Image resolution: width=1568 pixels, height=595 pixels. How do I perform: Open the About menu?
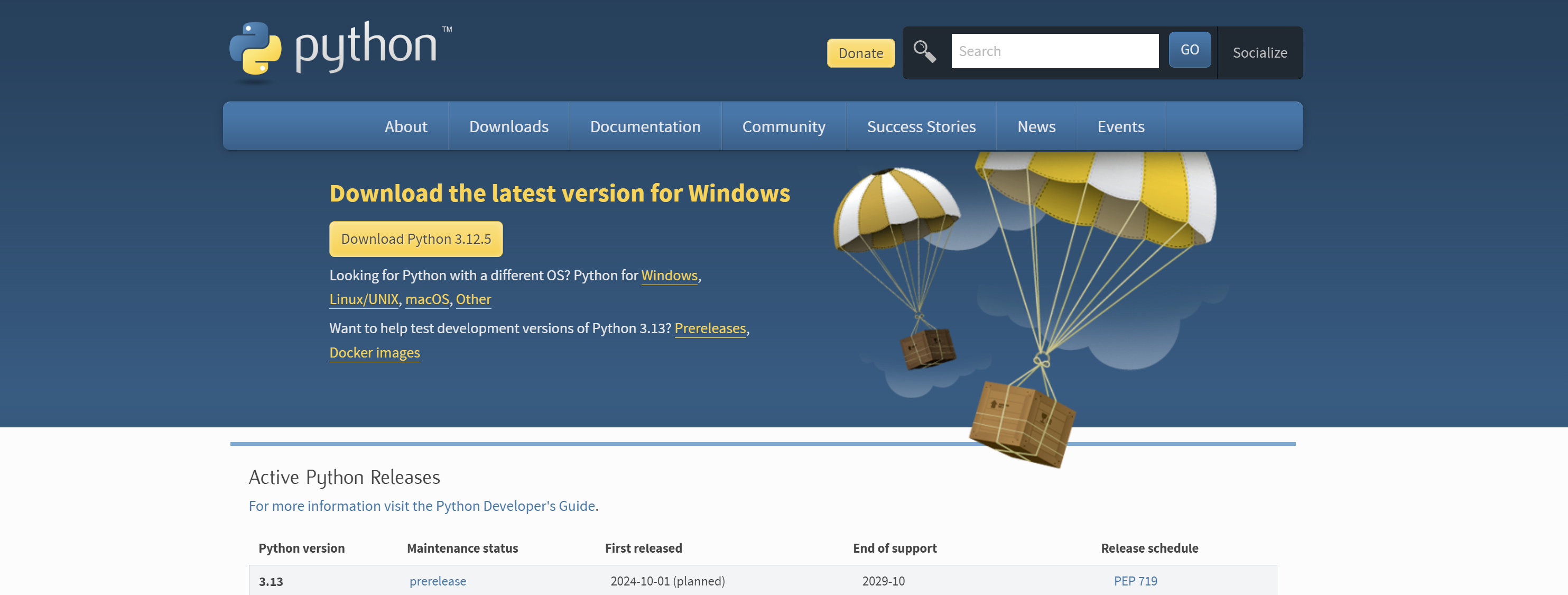tap(405, 127)
